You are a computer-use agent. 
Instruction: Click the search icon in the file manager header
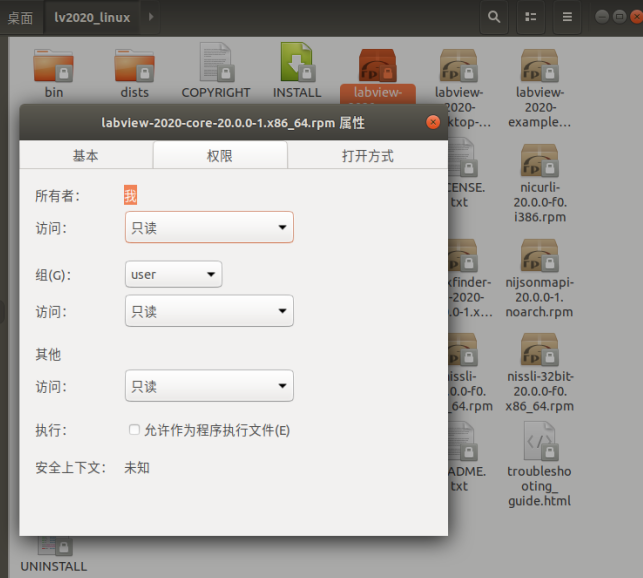coord(494,17)
